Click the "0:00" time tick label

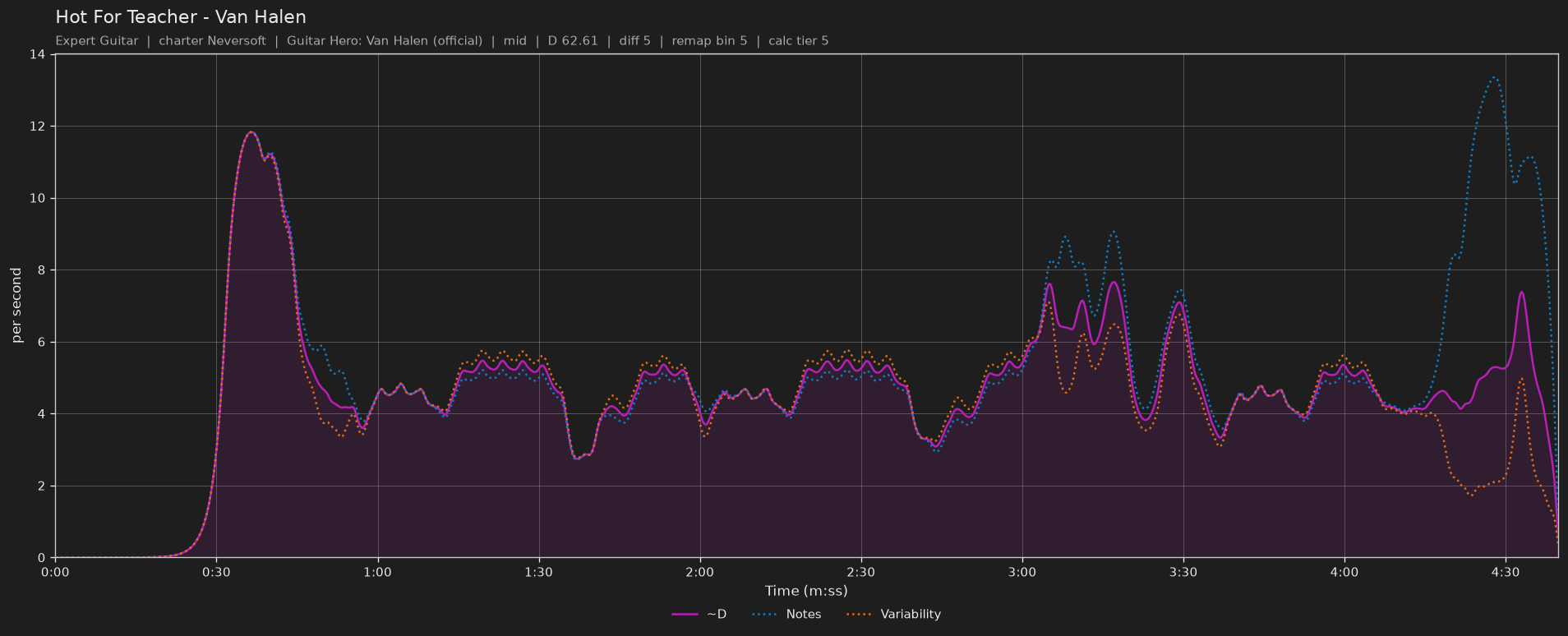[55, 573]
